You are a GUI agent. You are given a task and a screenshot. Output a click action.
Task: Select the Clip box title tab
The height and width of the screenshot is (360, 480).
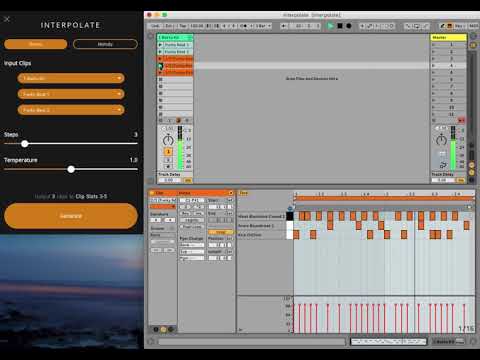(x=163, y=193)
